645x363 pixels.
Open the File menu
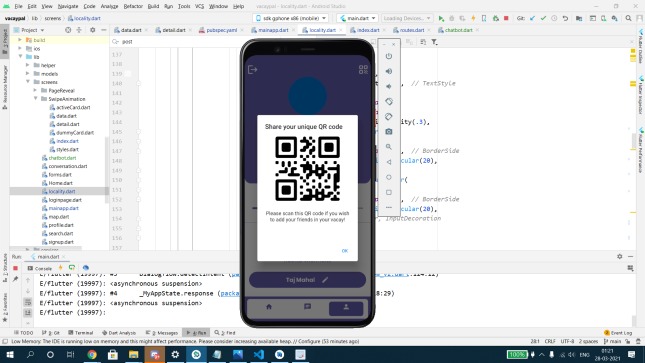(19, 6)
